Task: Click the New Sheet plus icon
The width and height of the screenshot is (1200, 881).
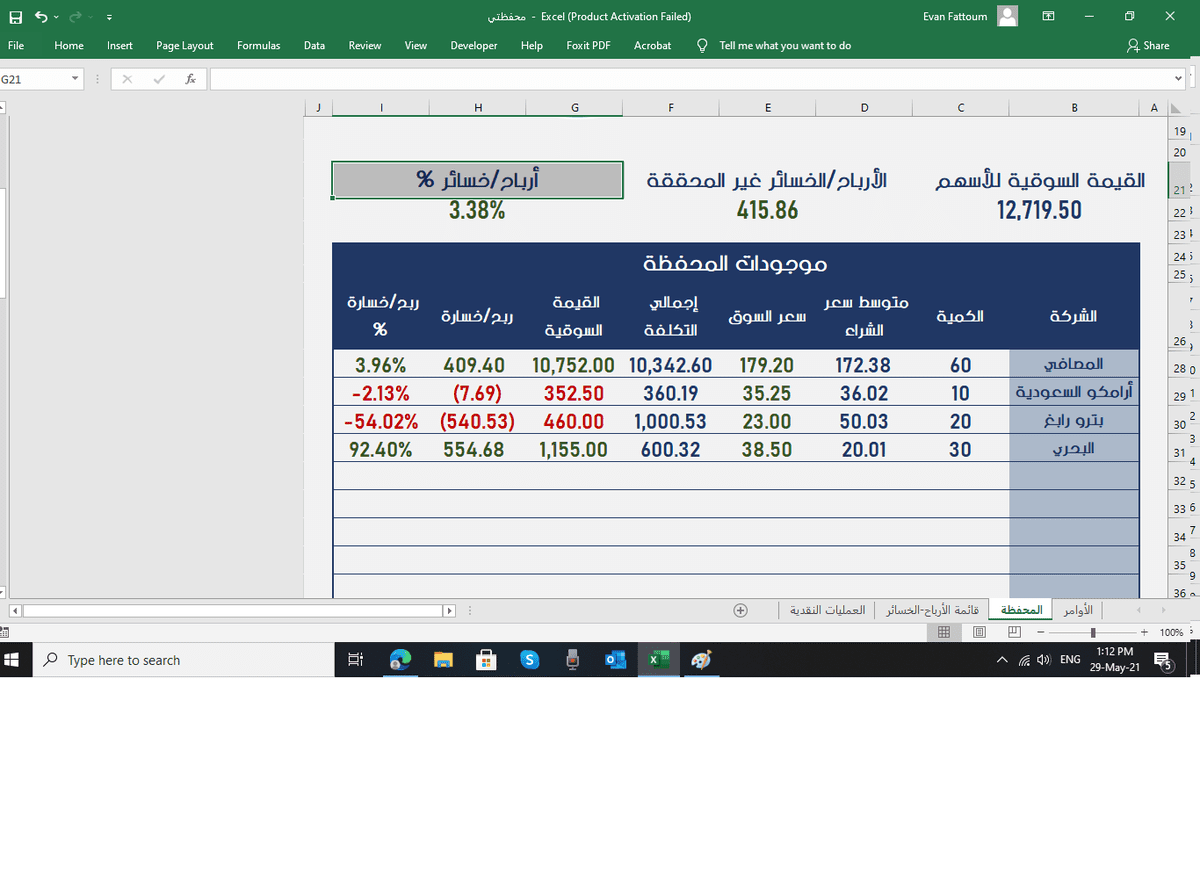Action: [x=741, y=609]
